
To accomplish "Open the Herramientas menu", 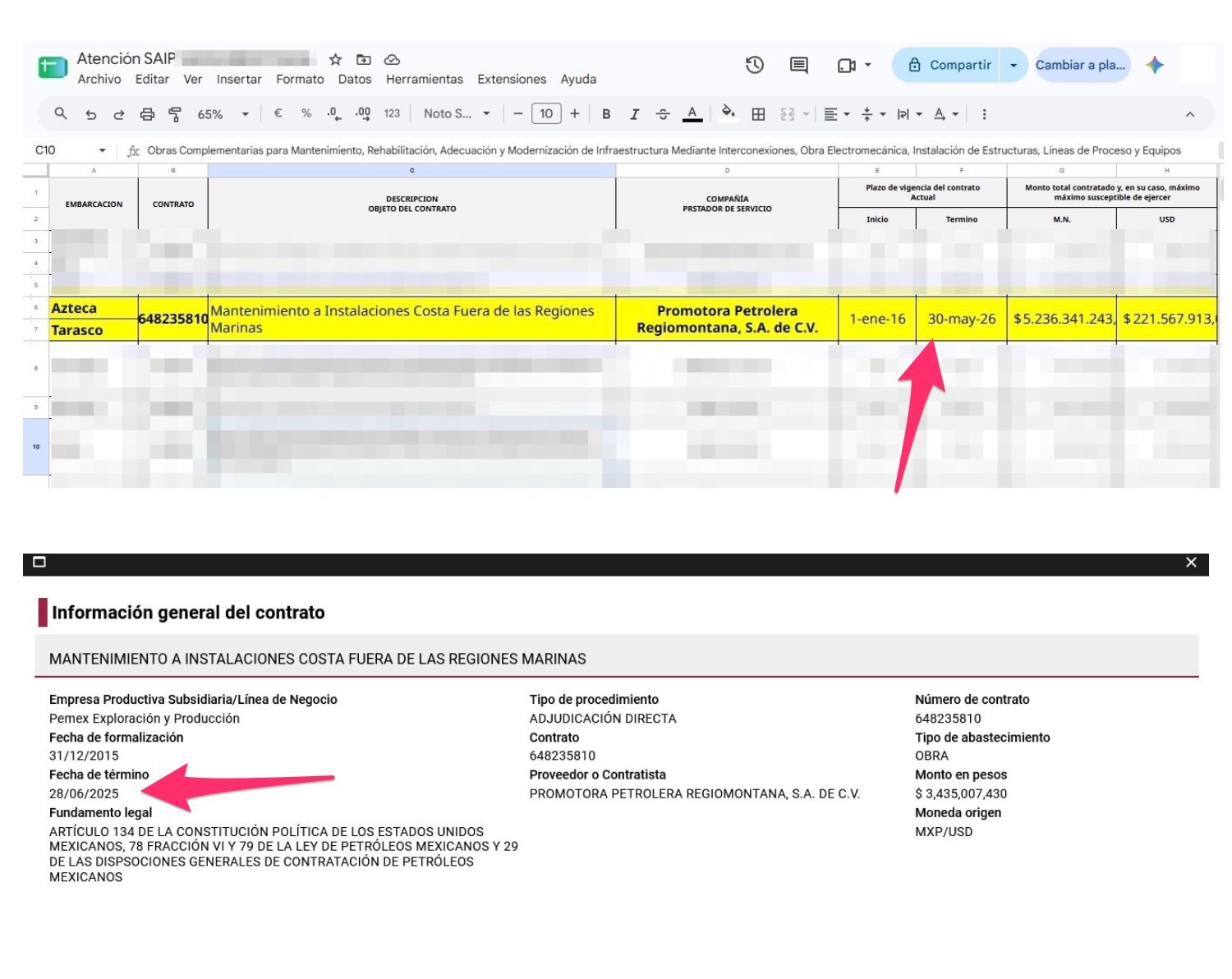I will click(425, 79).
